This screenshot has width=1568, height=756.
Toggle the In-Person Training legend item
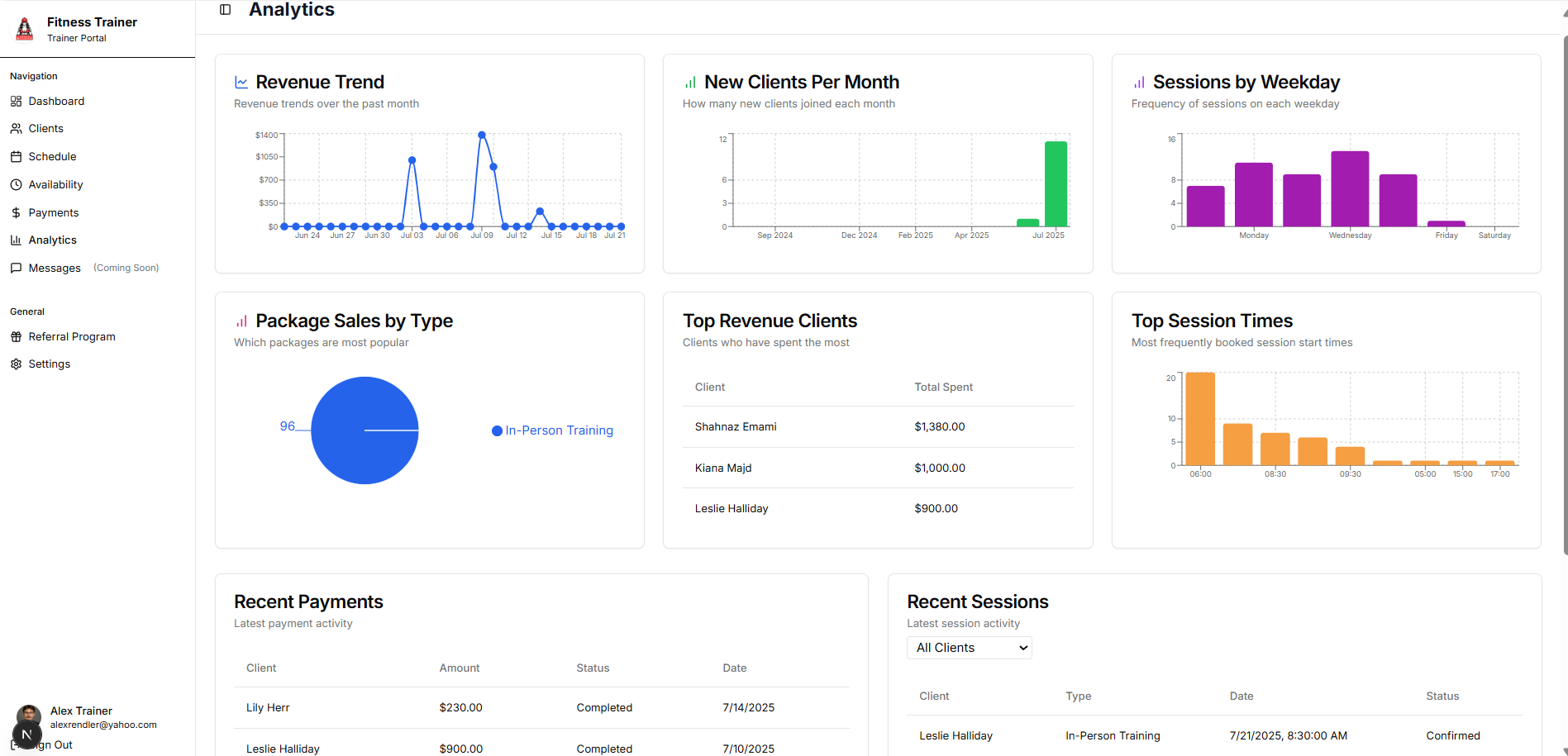click(x=551, y=430)
